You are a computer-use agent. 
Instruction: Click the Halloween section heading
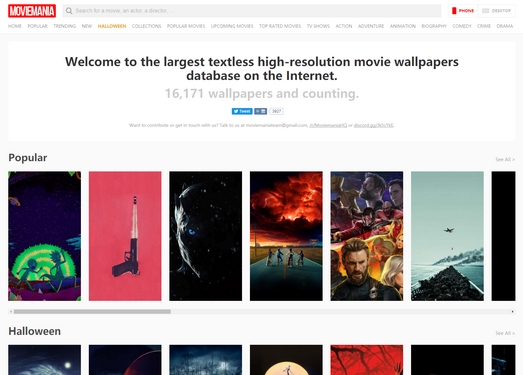pos(35,331)
